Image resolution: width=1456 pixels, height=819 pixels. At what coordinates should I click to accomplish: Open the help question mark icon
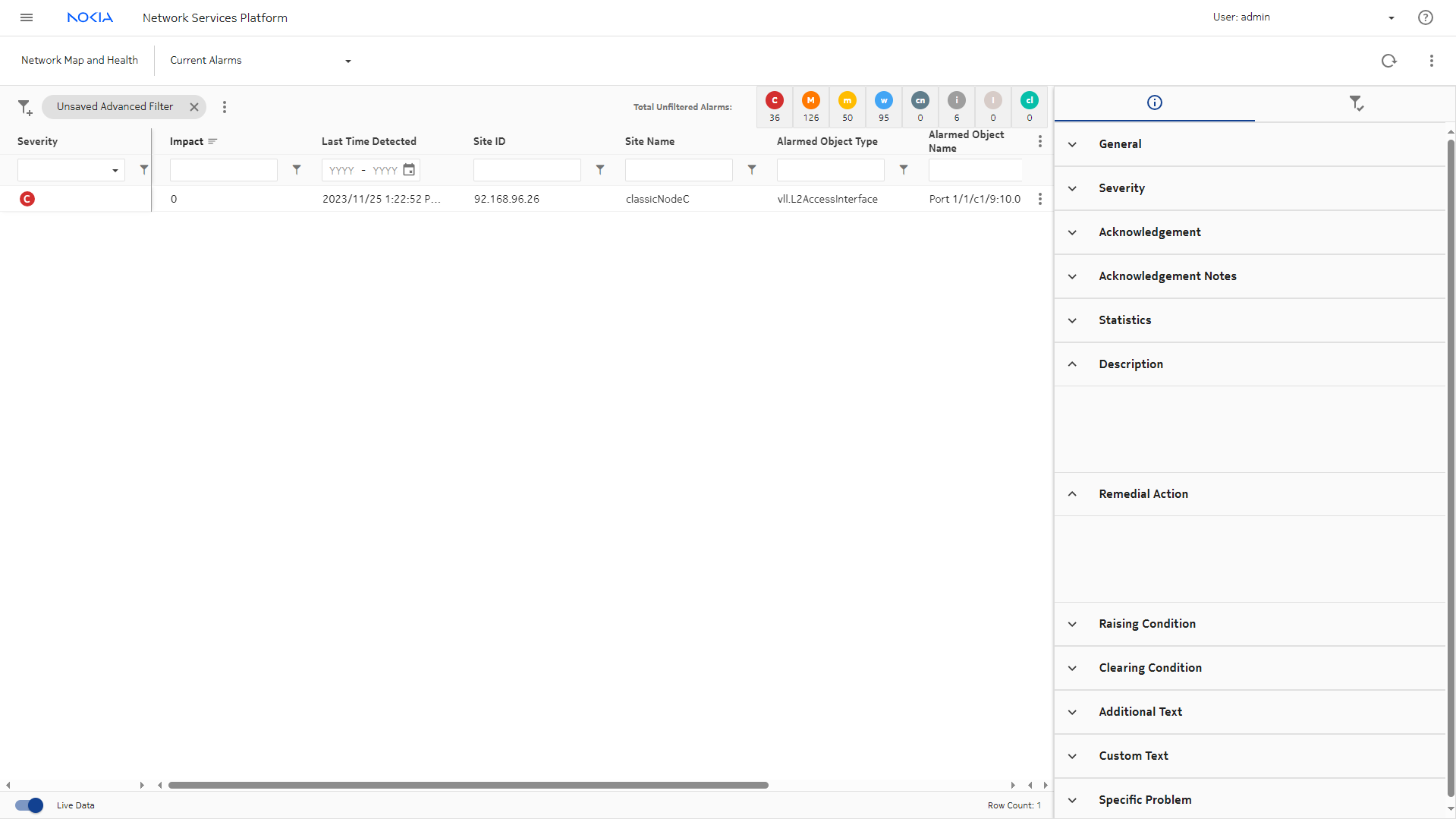click(1425, 17)
